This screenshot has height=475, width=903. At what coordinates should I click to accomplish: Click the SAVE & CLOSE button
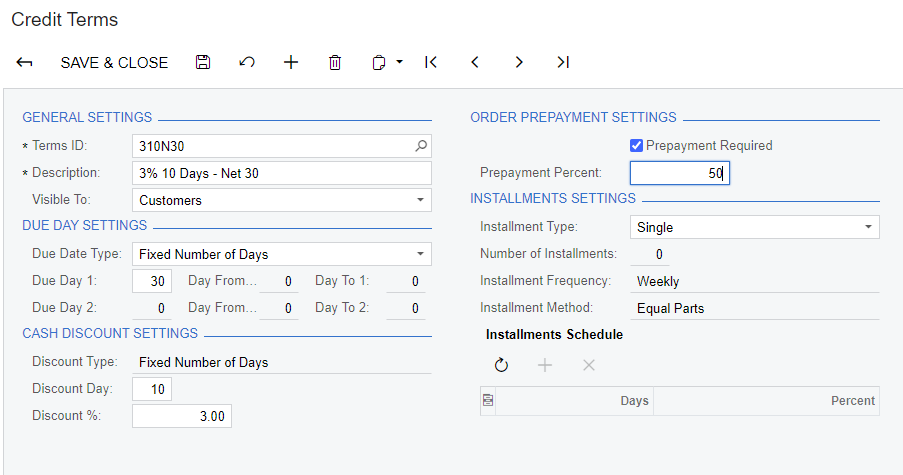[114, 62]
